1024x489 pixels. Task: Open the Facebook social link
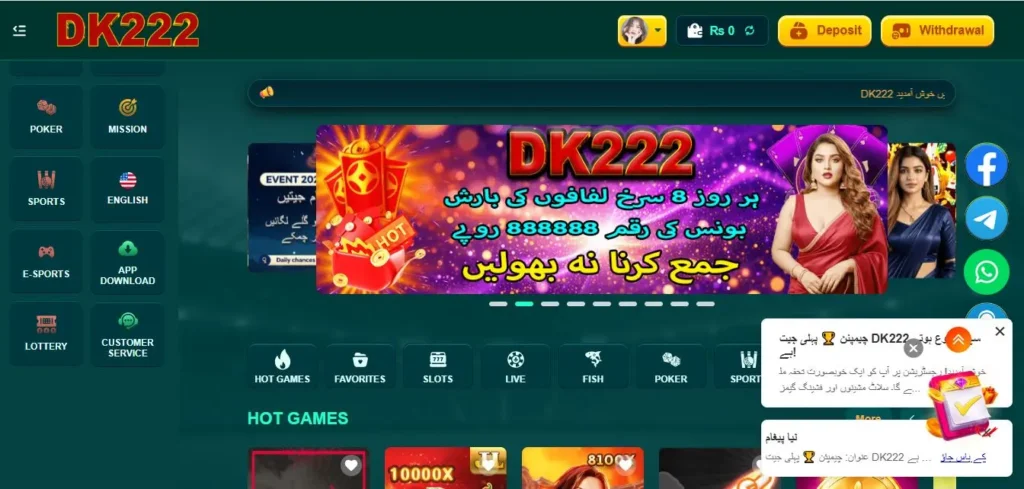[x=986, y=165]
